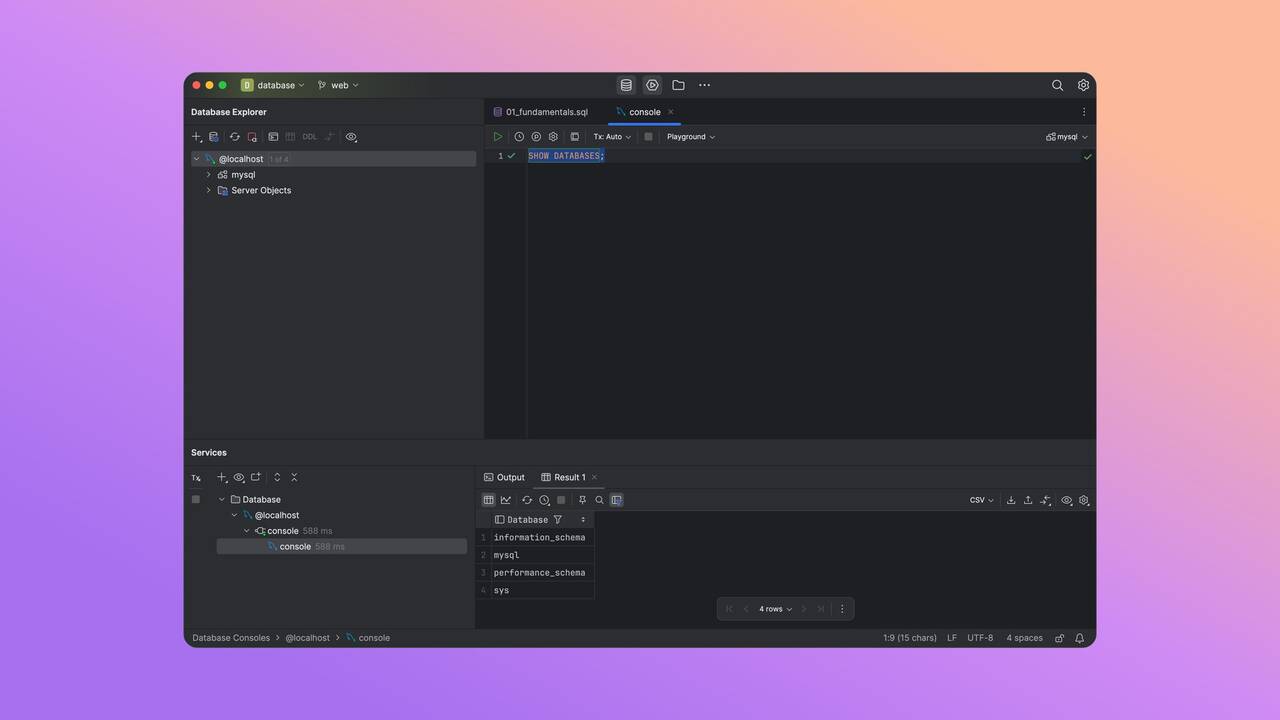Screen dimensions: 1280x720
Task: Open the CSV export format dropdown
Action: pos(982,500)
